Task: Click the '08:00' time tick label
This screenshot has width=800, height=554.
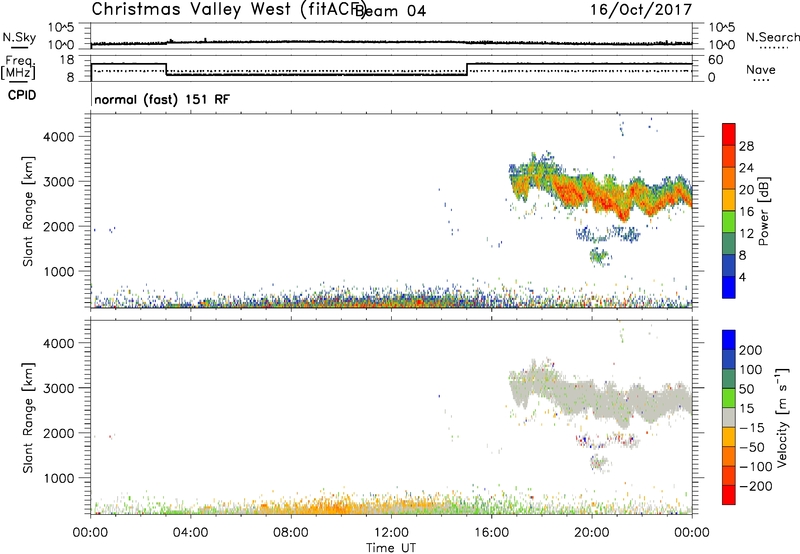Action: click(291, 533)
